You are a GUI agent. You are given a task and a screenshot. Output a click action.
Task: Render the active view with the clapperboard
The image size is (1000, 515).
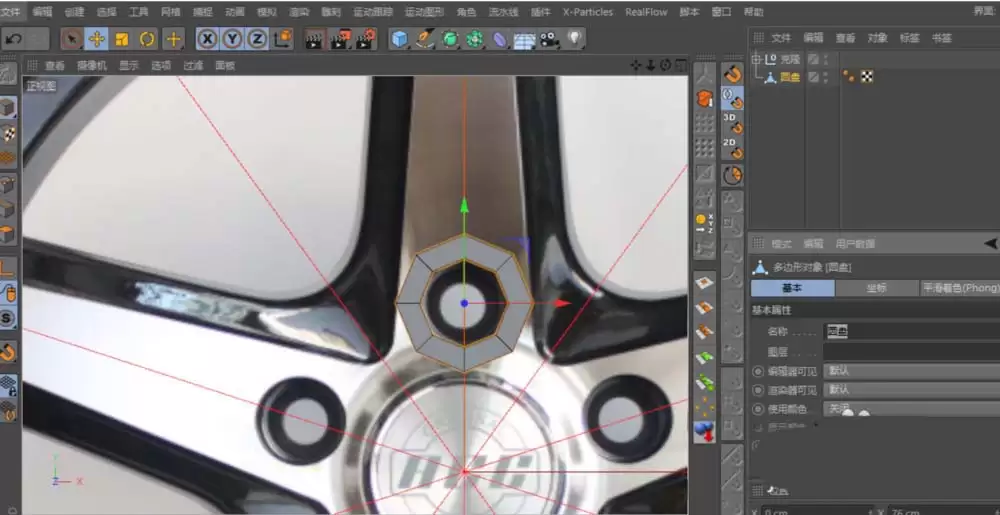(x=314, y=40)
